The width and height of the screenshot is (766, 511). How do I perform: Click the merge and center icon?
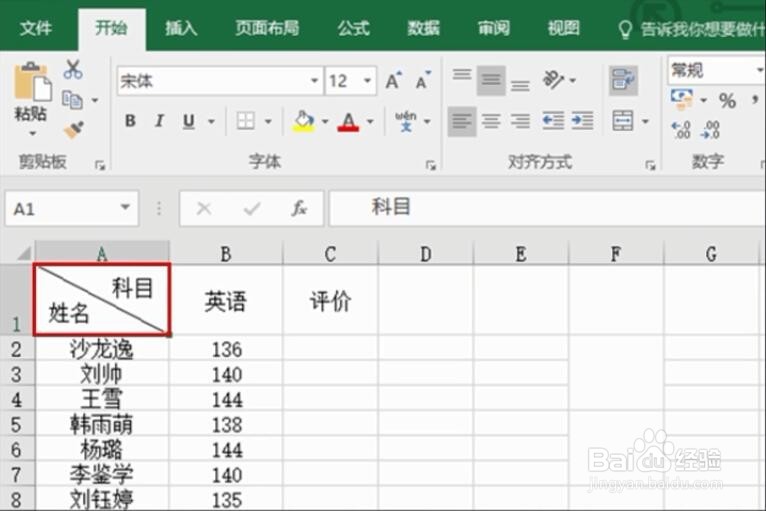point(623,121)
